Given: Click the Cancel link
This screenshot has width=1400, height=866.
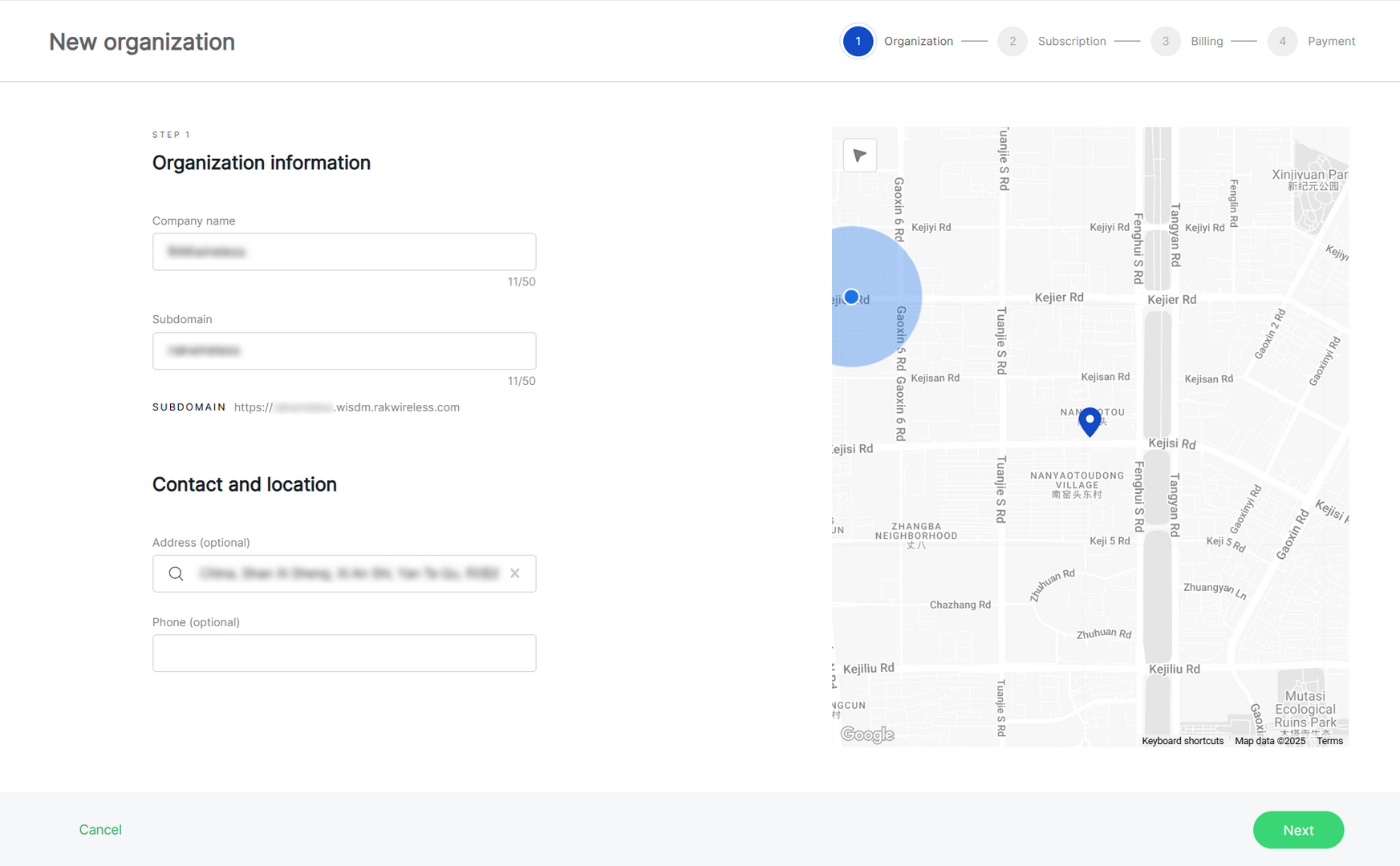Looking at the screenshot, I should click(x=100, y=829).
